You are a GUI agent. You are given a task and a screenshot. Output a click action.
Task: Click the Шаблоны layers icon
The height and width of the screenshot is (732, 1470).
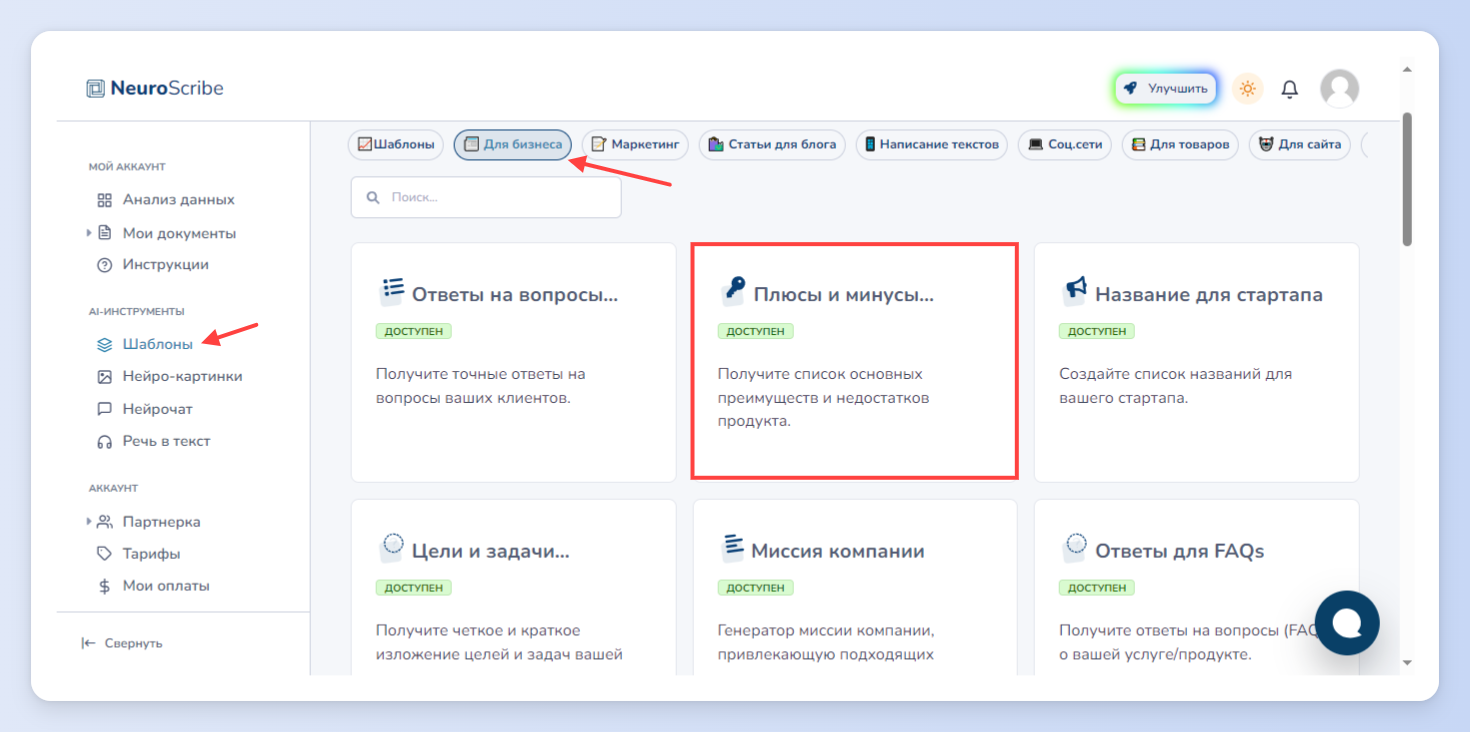pos(105,344)
